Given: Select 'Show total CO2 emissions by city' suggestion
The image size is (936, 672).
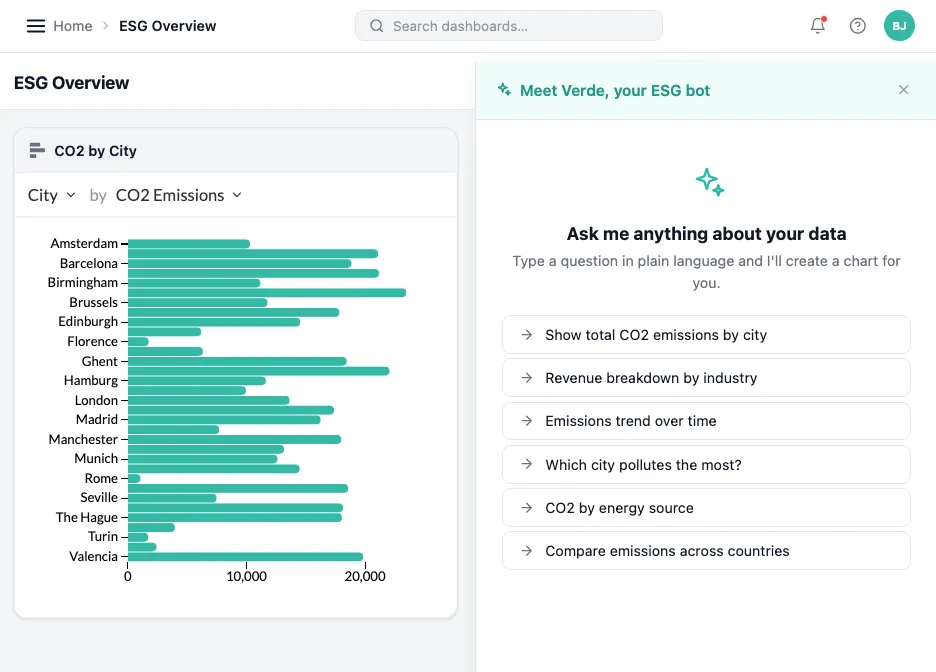Looking at the screenshot, I should [x=706, y=335].
